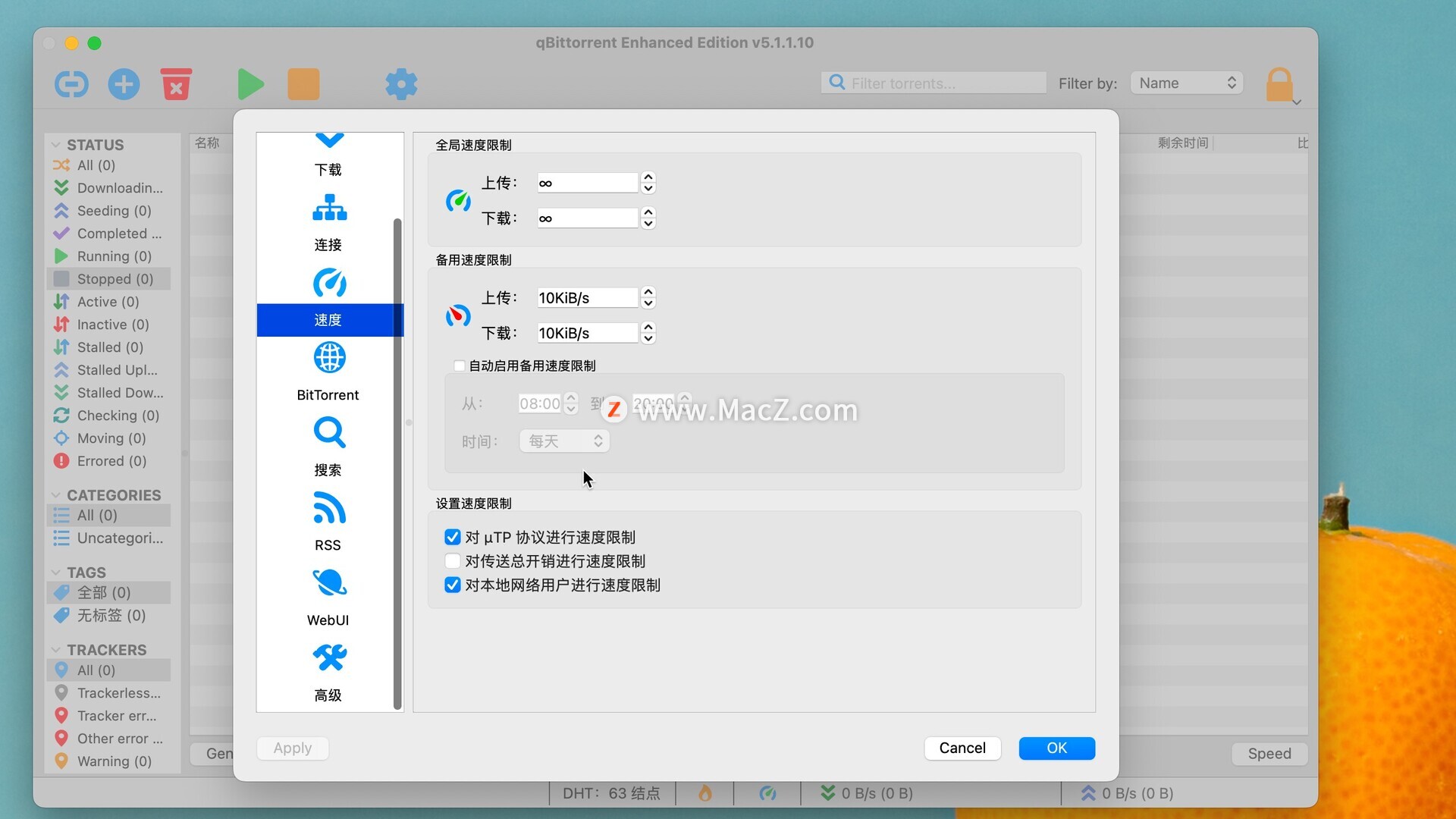Screen dimensions: 1456x819
Task: Click the green start torrents play icon
Action: tap(250, 83)
